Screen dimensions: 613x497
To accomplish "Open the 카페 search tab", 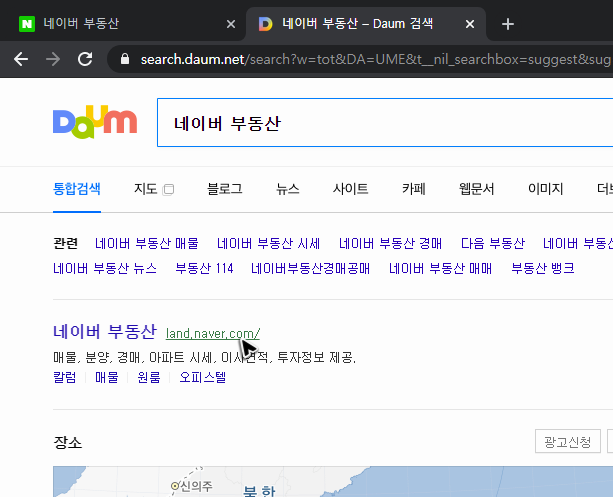I will 414,189.
